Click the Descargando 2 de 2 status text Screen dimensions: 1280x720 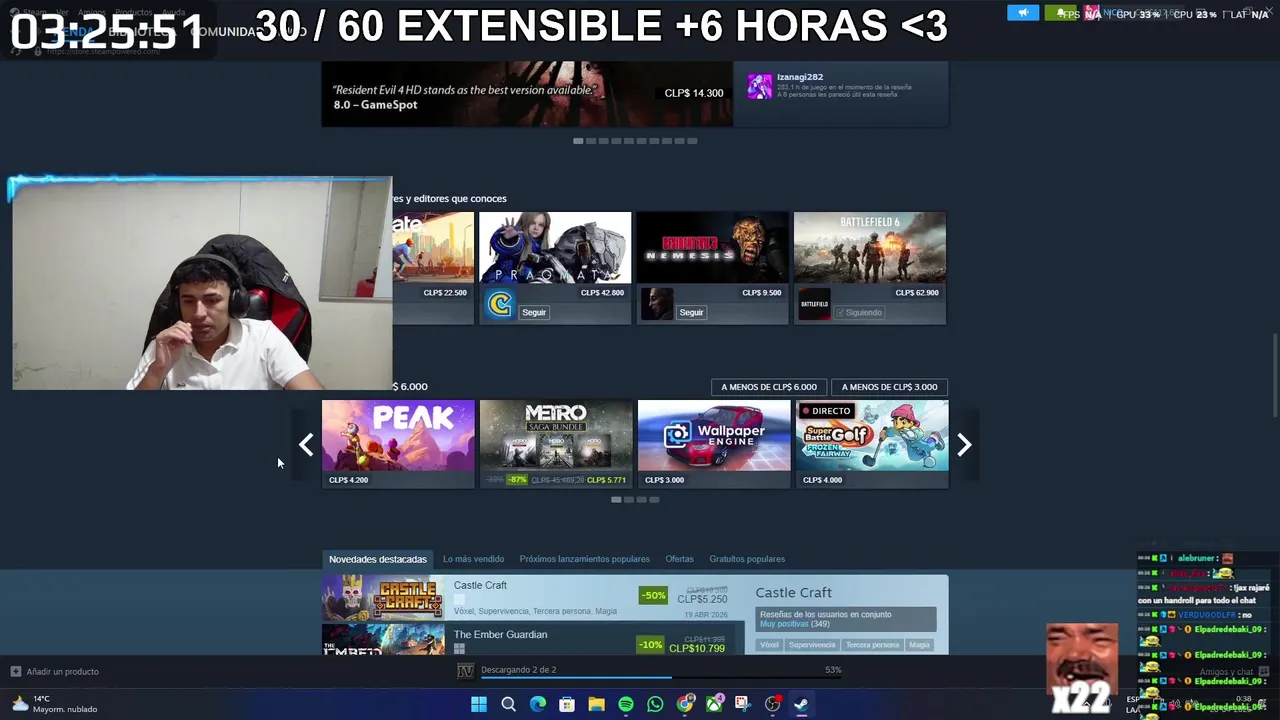point(518,670)
